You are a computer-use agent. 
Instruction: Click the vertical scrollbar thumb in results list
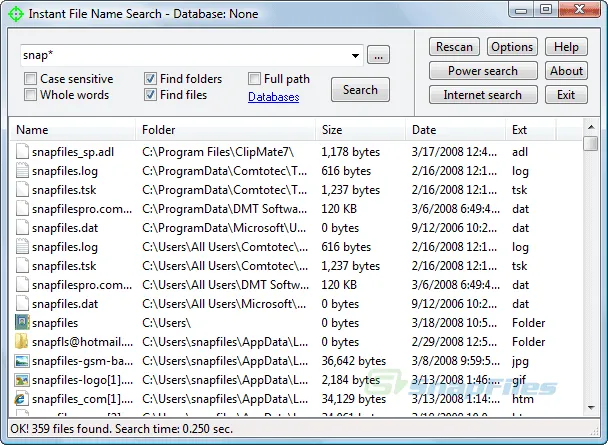point(591,143)
